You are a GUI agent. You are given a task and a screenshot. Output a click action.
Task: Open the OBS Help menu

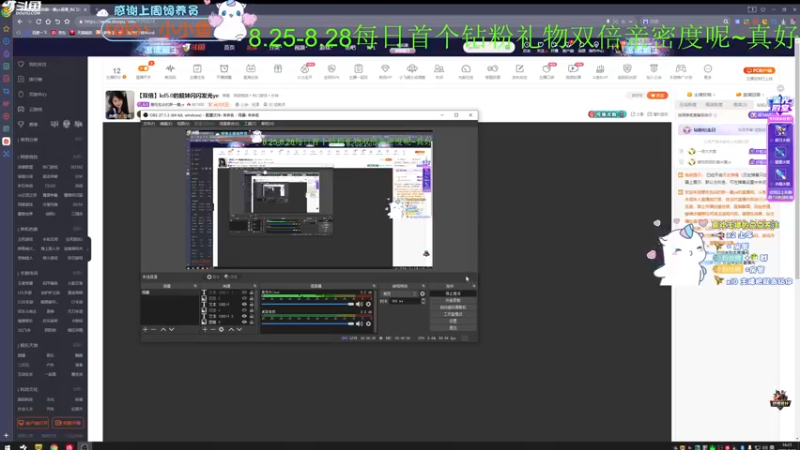tap(267, 123)
